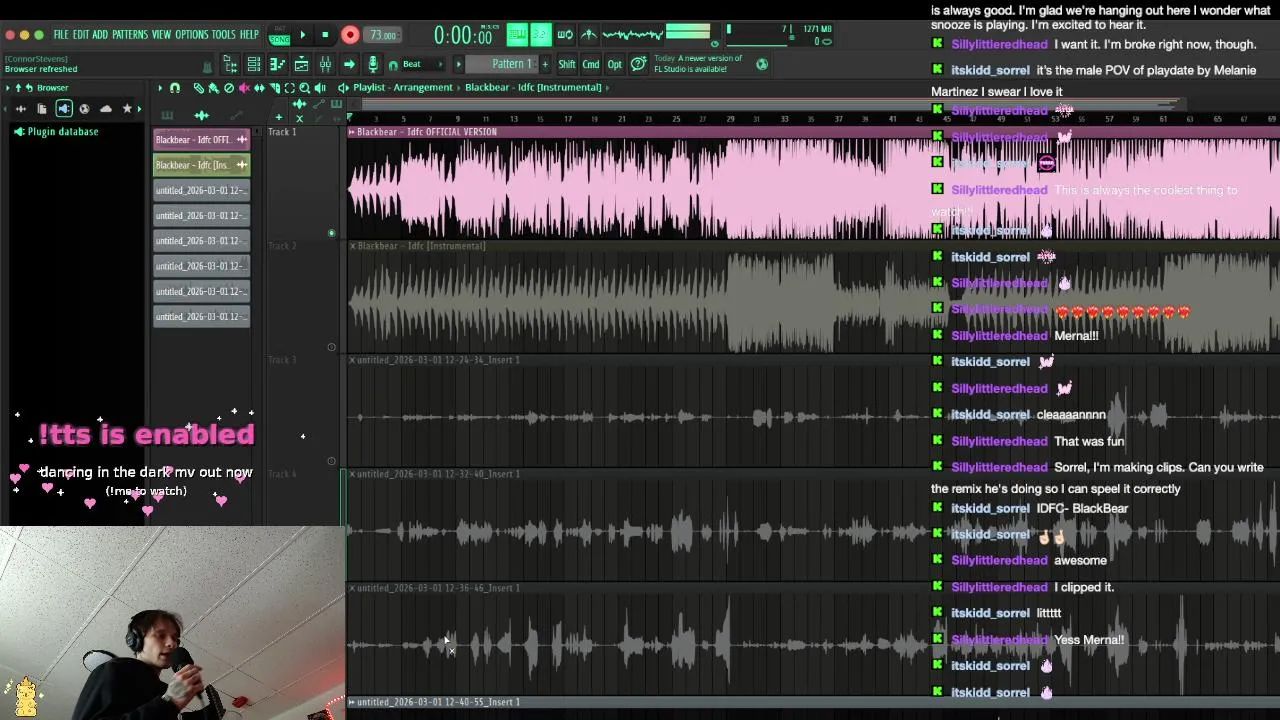Toggle the 3.2 countdown before recording button
The width and height of the screenshot is (1280, 720).
click(541, 35)
